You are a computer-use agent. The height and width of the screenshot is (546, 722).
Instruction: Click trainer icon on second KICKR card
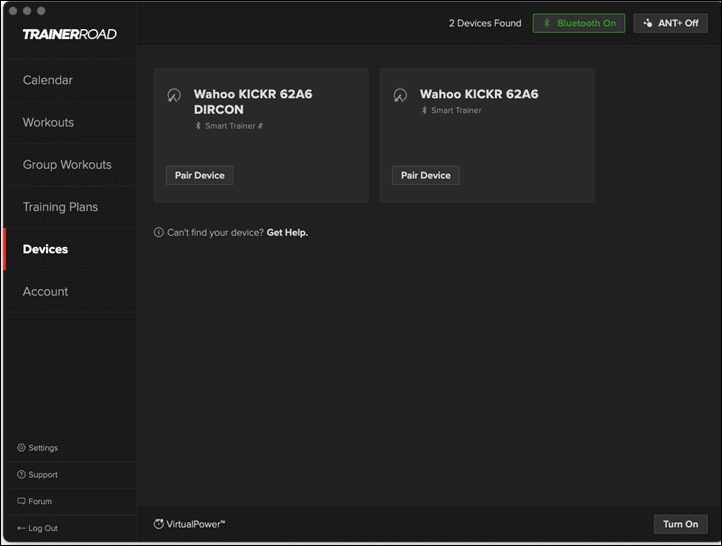coord(400,95)
